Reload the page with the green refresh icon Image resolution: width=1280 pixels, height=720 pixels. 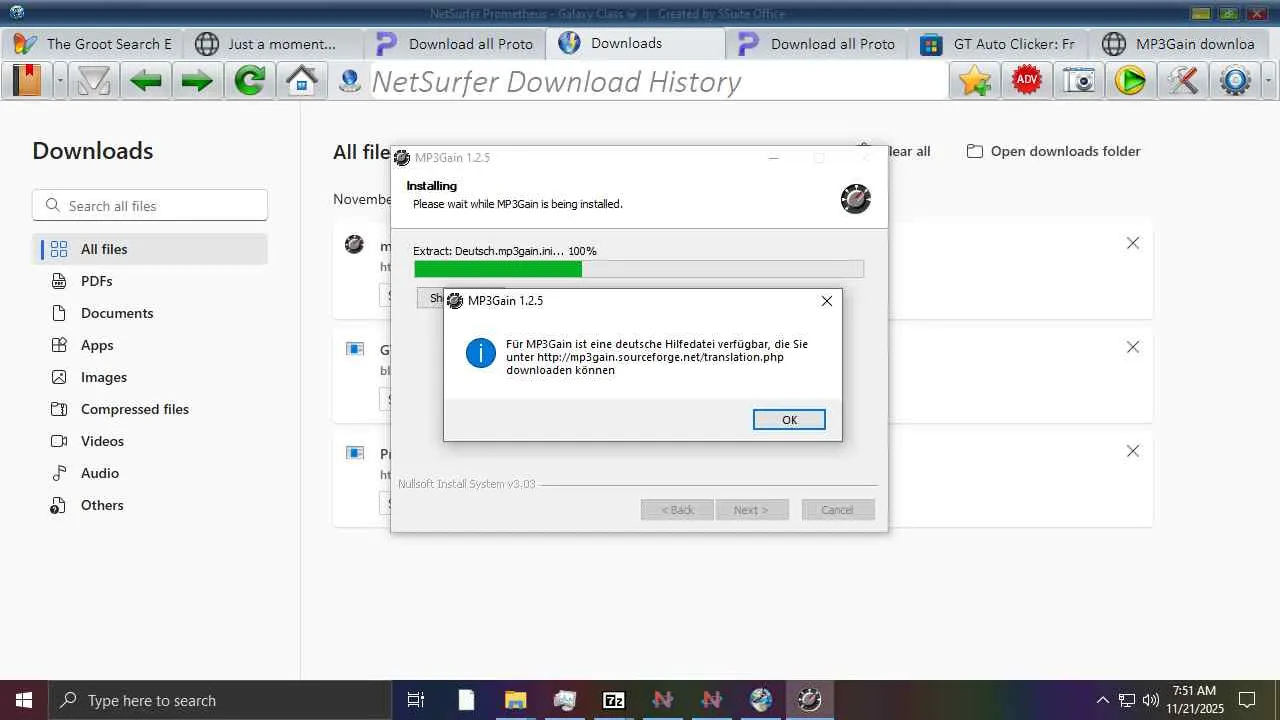coord(250,81)
